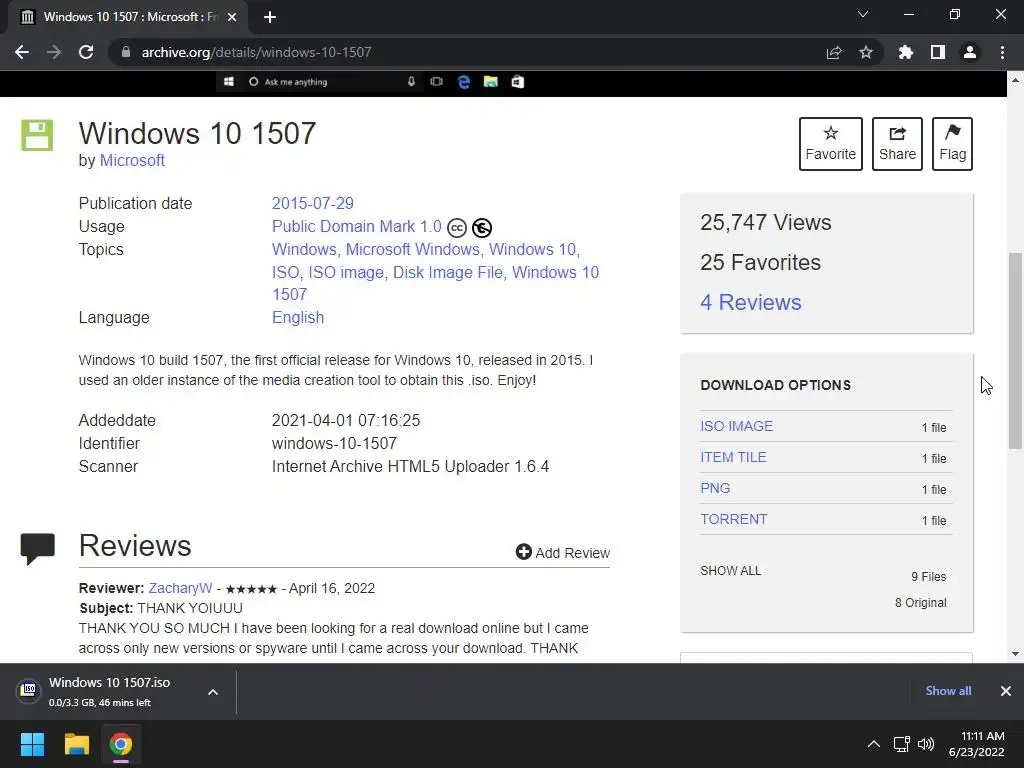Open the Extensions puzzle icon
The image size is (1024, 768).
pos(906,52)
